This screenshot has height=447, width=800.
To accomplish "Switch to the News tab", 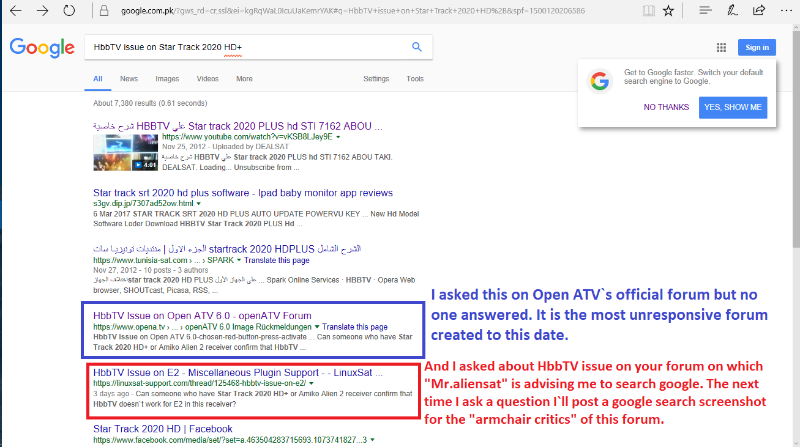I will click(129, 79).
